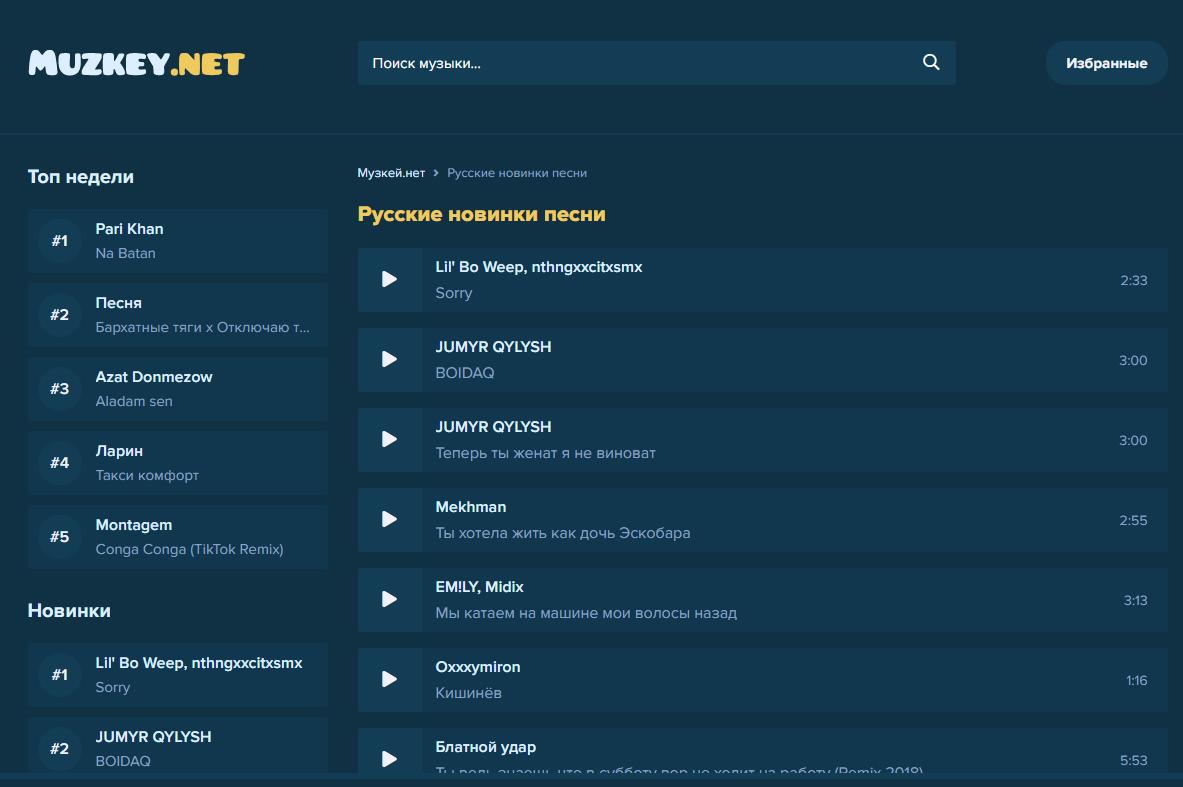The width and height of the screenshot is (1183, 787).
Task: Play the track Теперь ты женат я не виноват
Action: [390, 440]
